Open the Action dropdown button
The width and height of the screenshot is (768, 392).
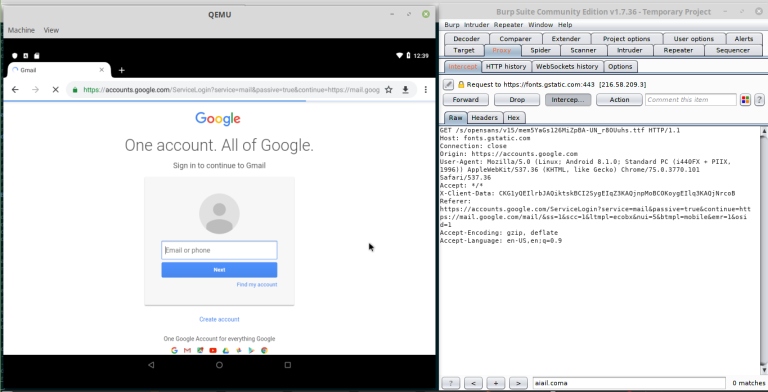619,99
